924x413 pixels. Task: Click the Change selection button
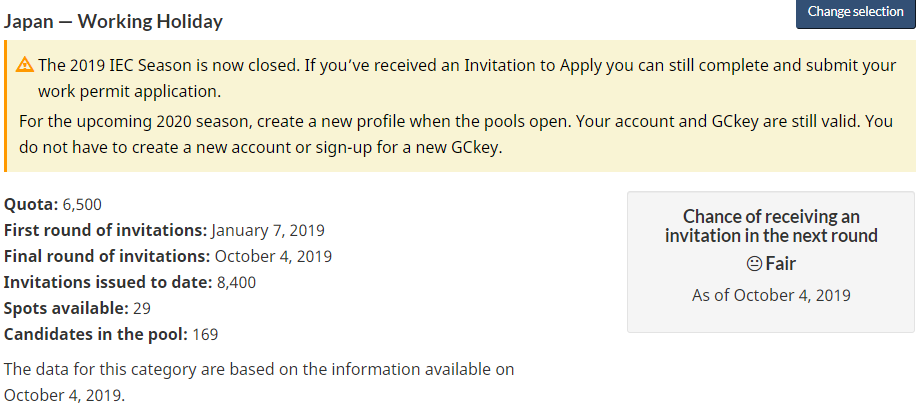pos(856,12)
